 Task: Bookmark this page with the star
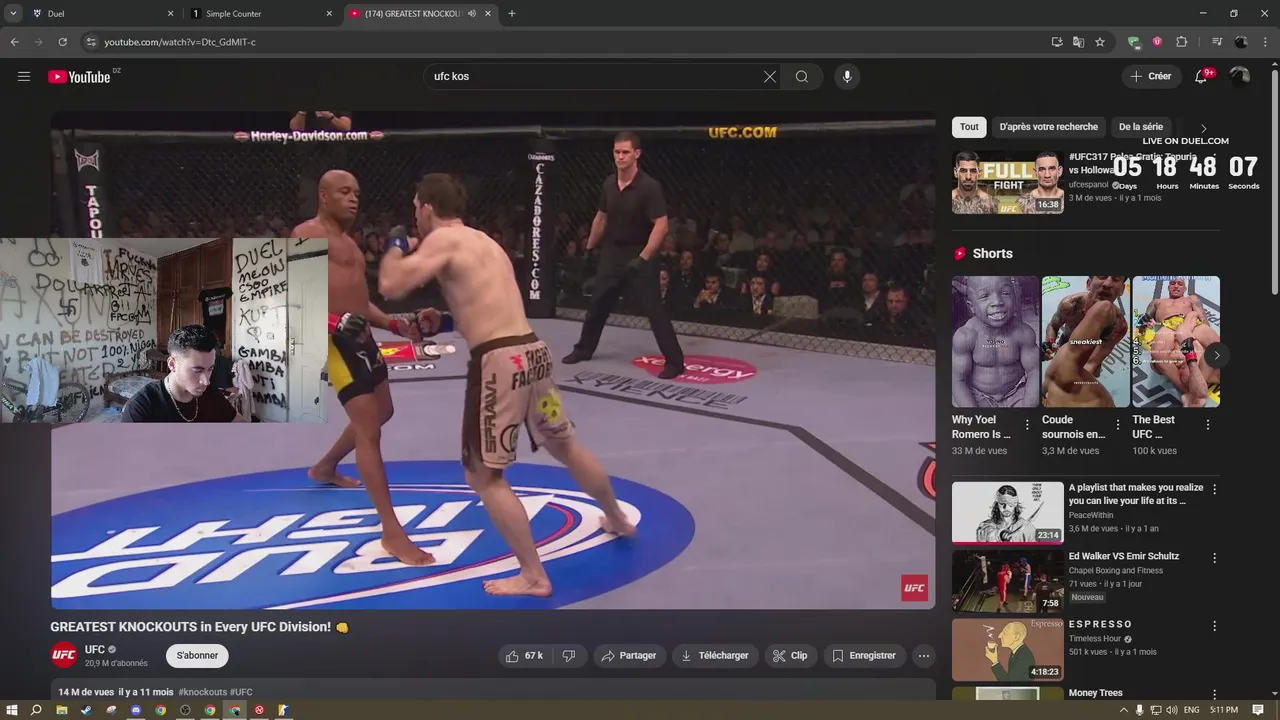(x=1100, y=42)
